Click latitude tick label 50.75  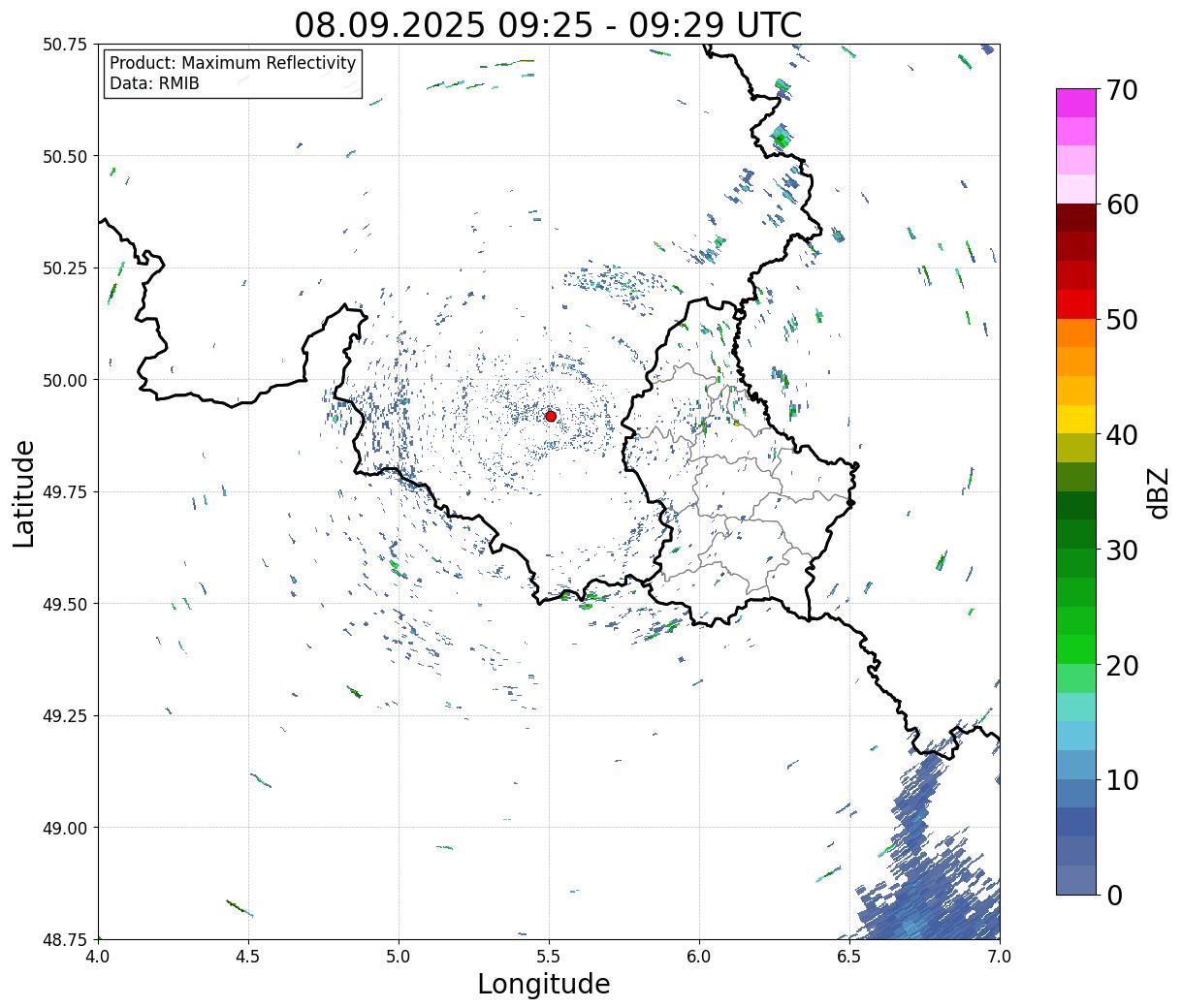point(65,45)
